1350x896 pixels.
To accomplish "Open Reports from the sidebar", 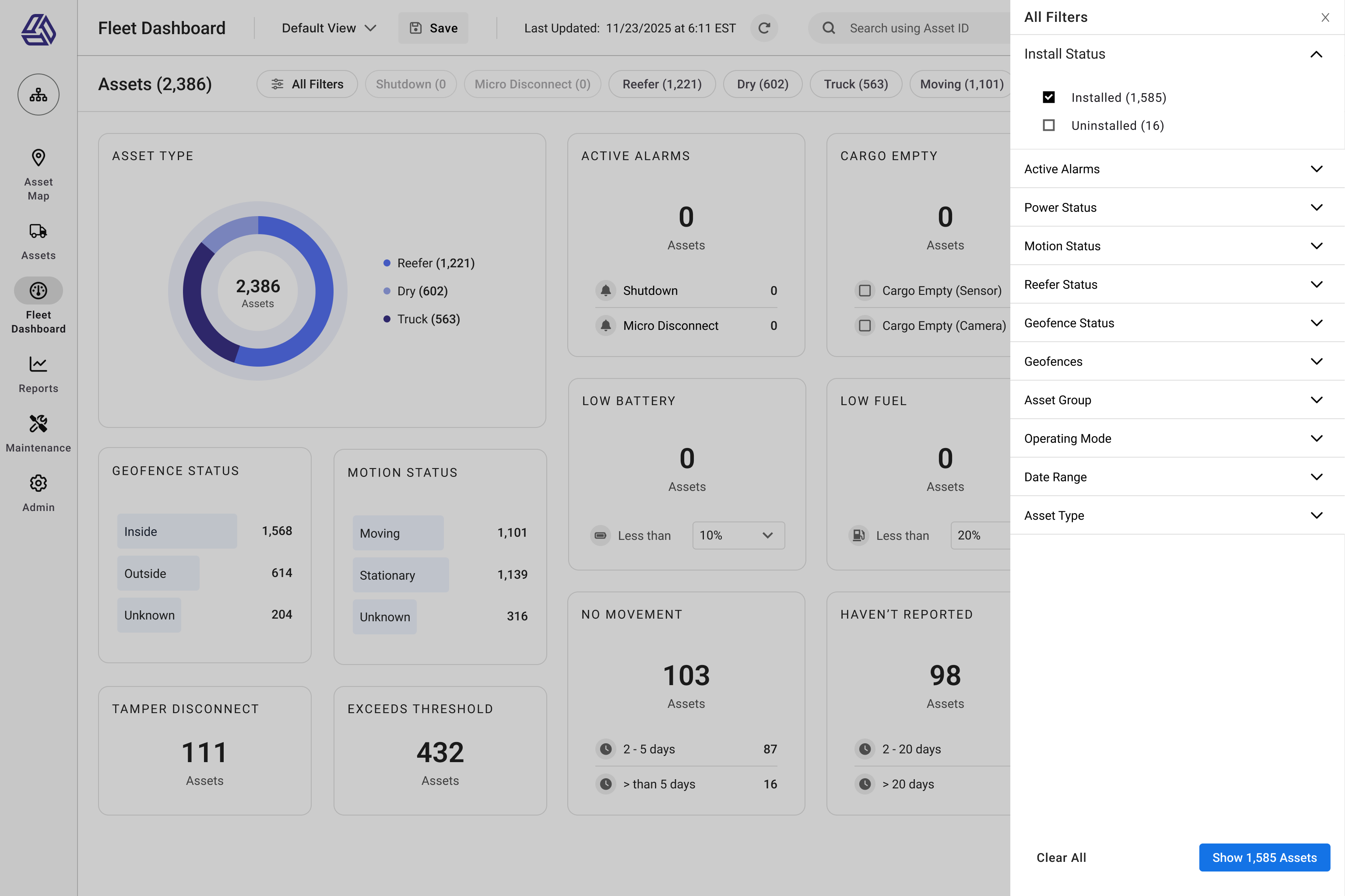I will 38,368.
